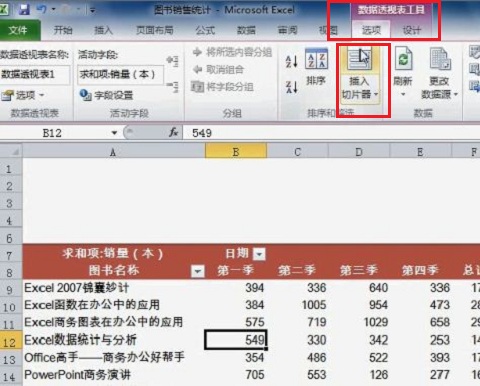The width and height of the screenshot is (480, 386).
Task: Click the formula bar showing 549
Action: (332, 133)
